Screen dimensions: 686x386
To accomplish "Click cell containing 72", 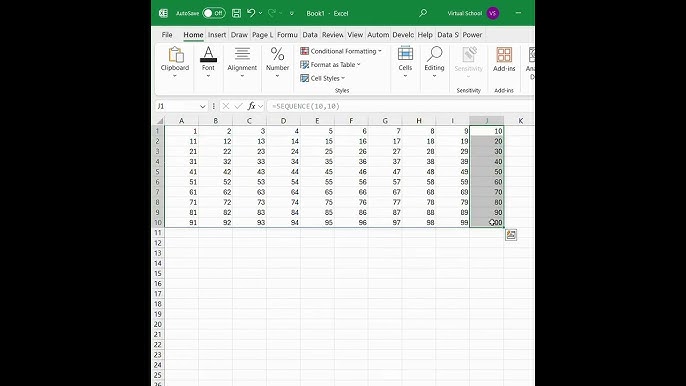I will [x=215, y=202].
